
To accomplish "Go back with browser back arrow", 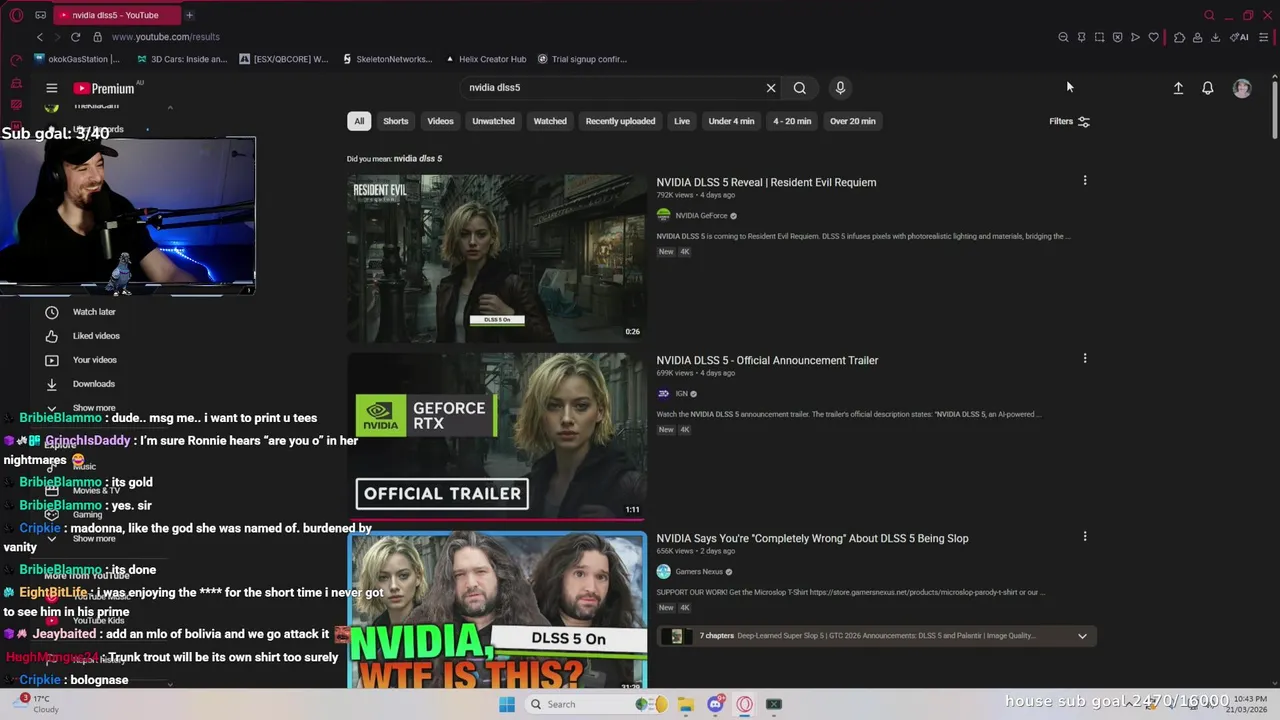I will pos(40,37).
